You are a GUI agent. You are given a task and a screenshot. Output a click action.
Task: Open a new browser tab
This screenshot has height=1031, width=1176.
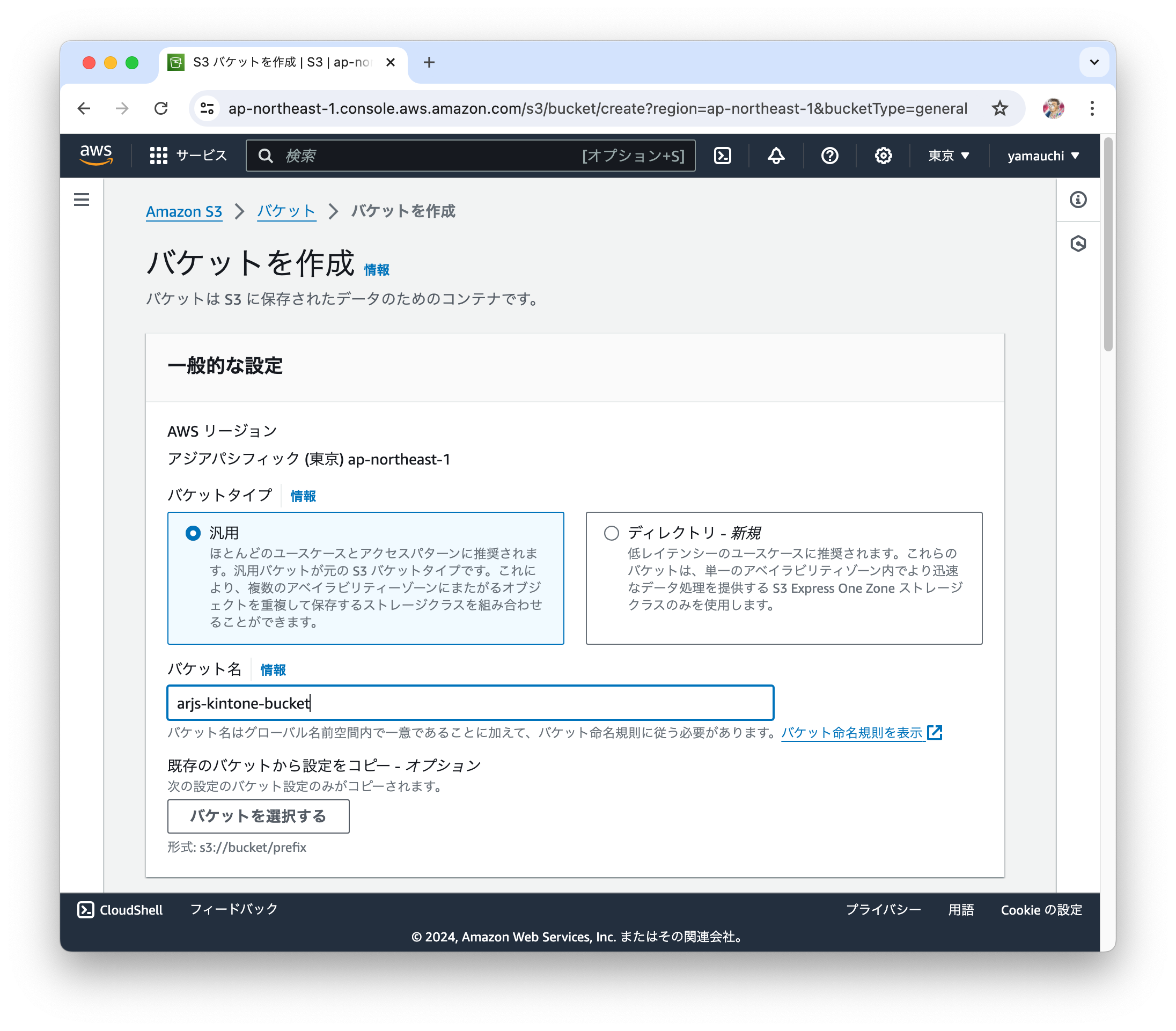[429, 62]
